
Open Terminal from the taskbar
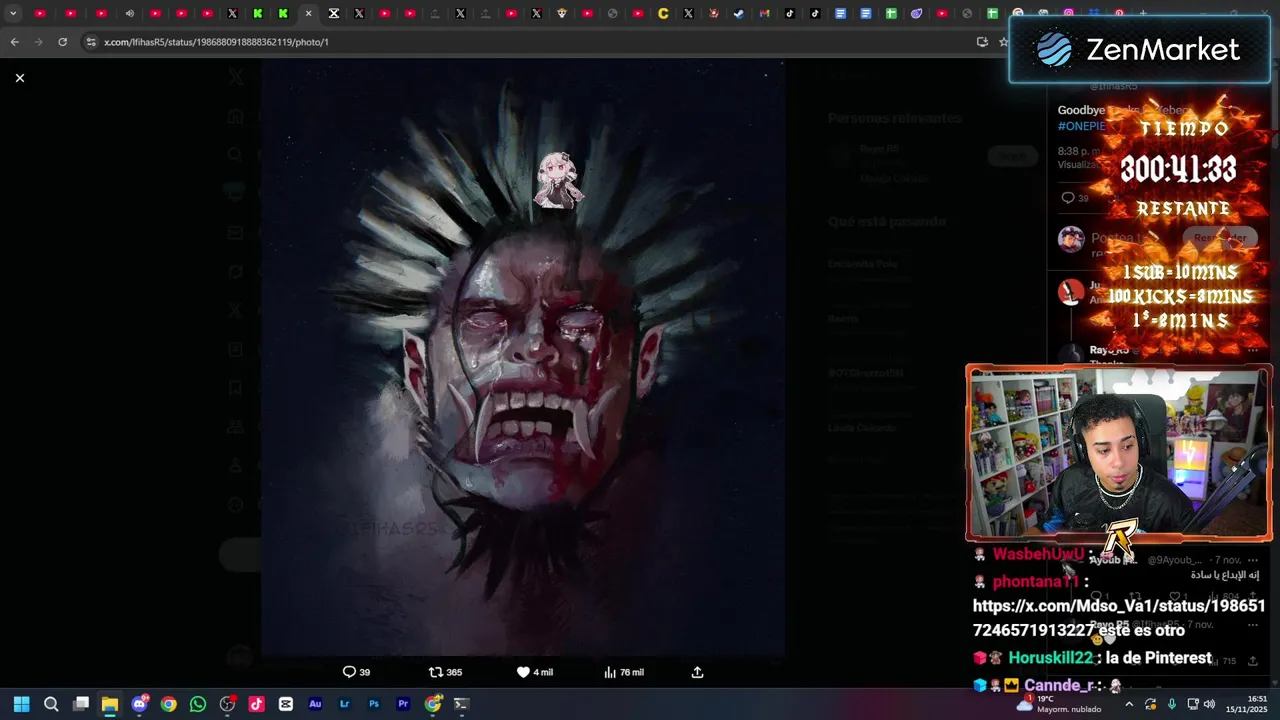click(461, 704)
